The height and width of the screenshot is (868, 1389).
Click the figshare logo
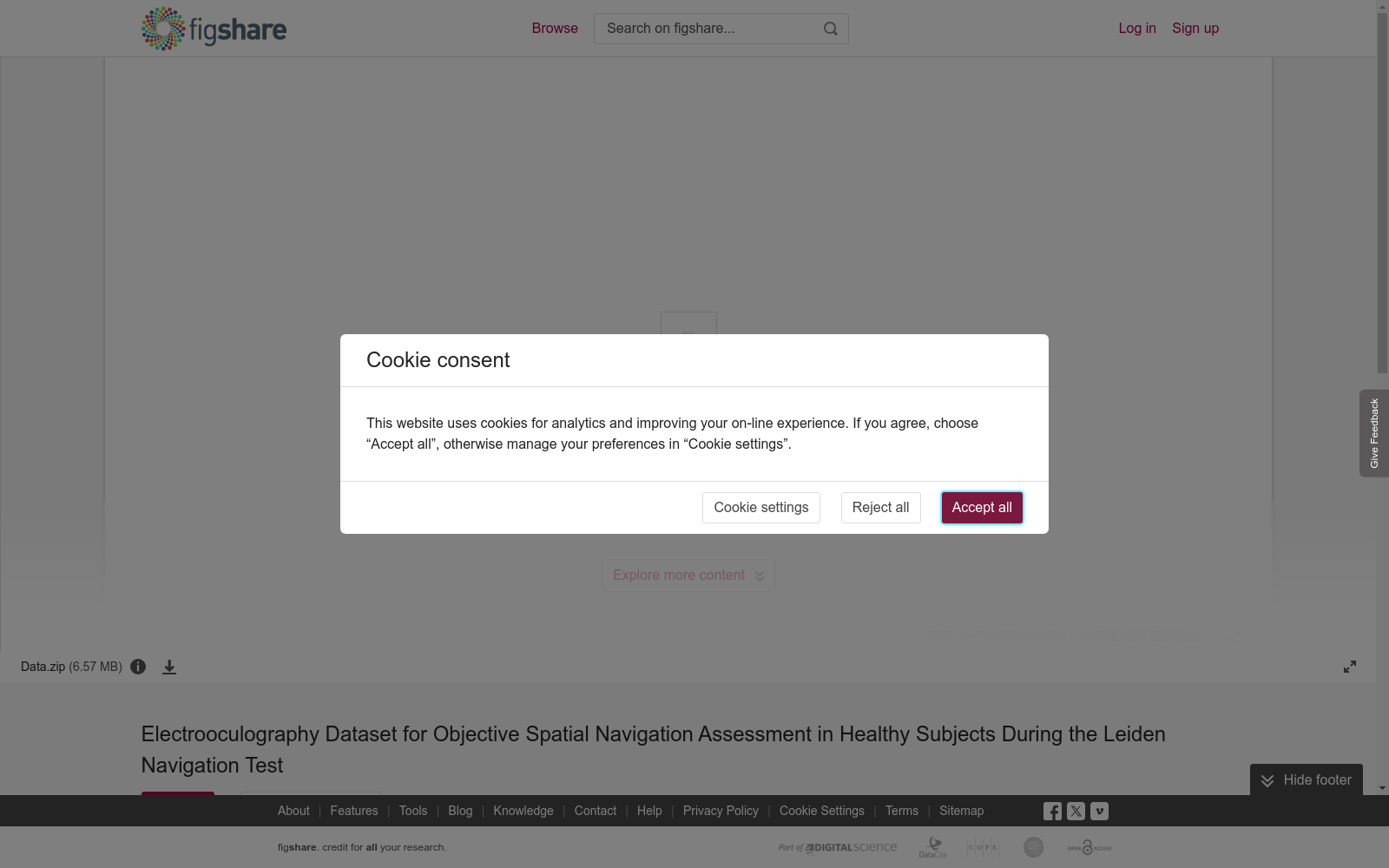(x=214, y=29)
